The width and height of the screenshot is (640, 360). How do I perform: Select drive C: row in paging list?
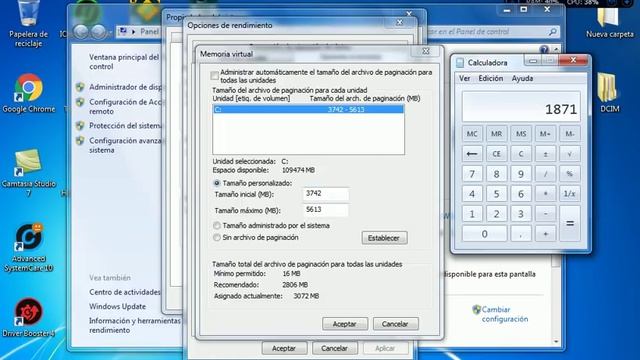point(309,109)
